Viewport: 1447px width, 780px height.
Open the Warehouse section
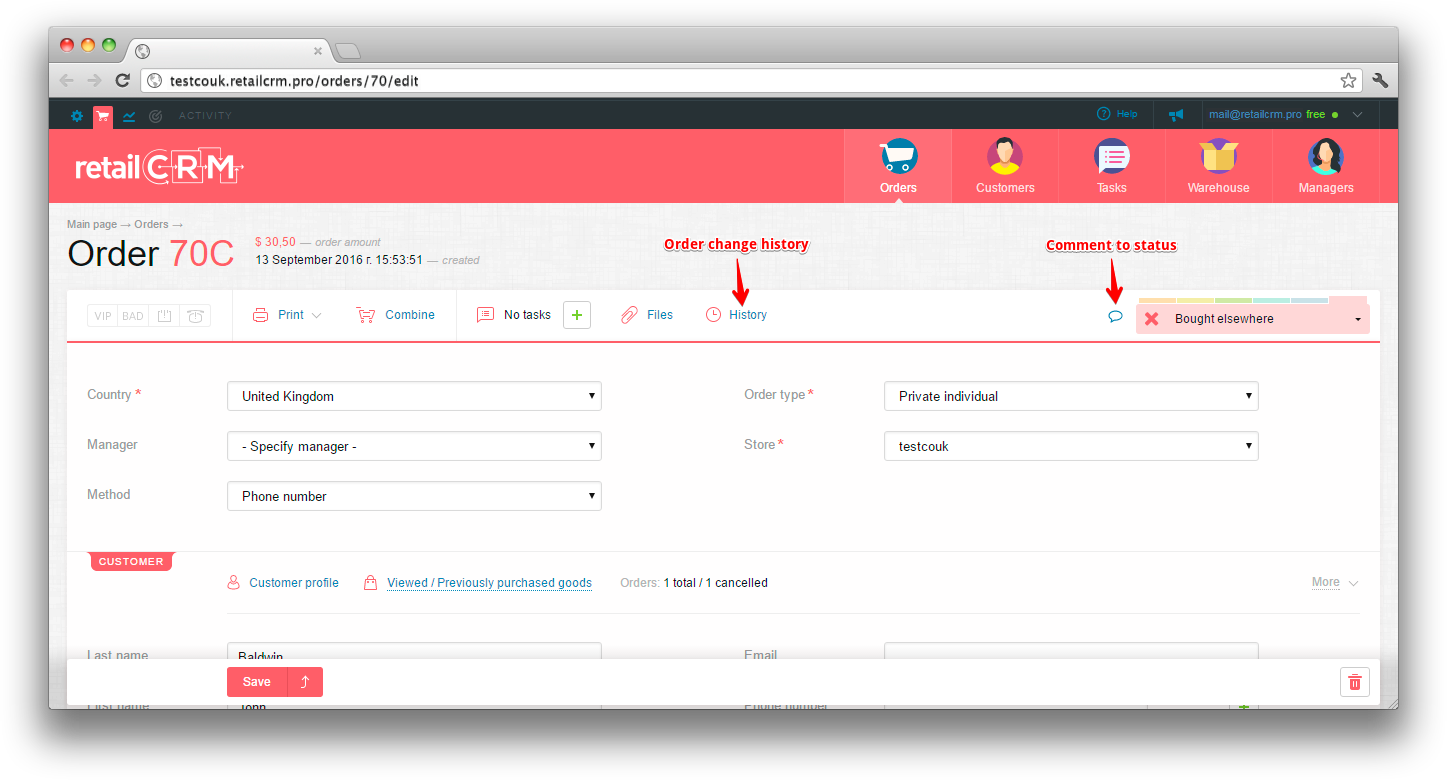pyautogui.click(x=1218, y=166)
